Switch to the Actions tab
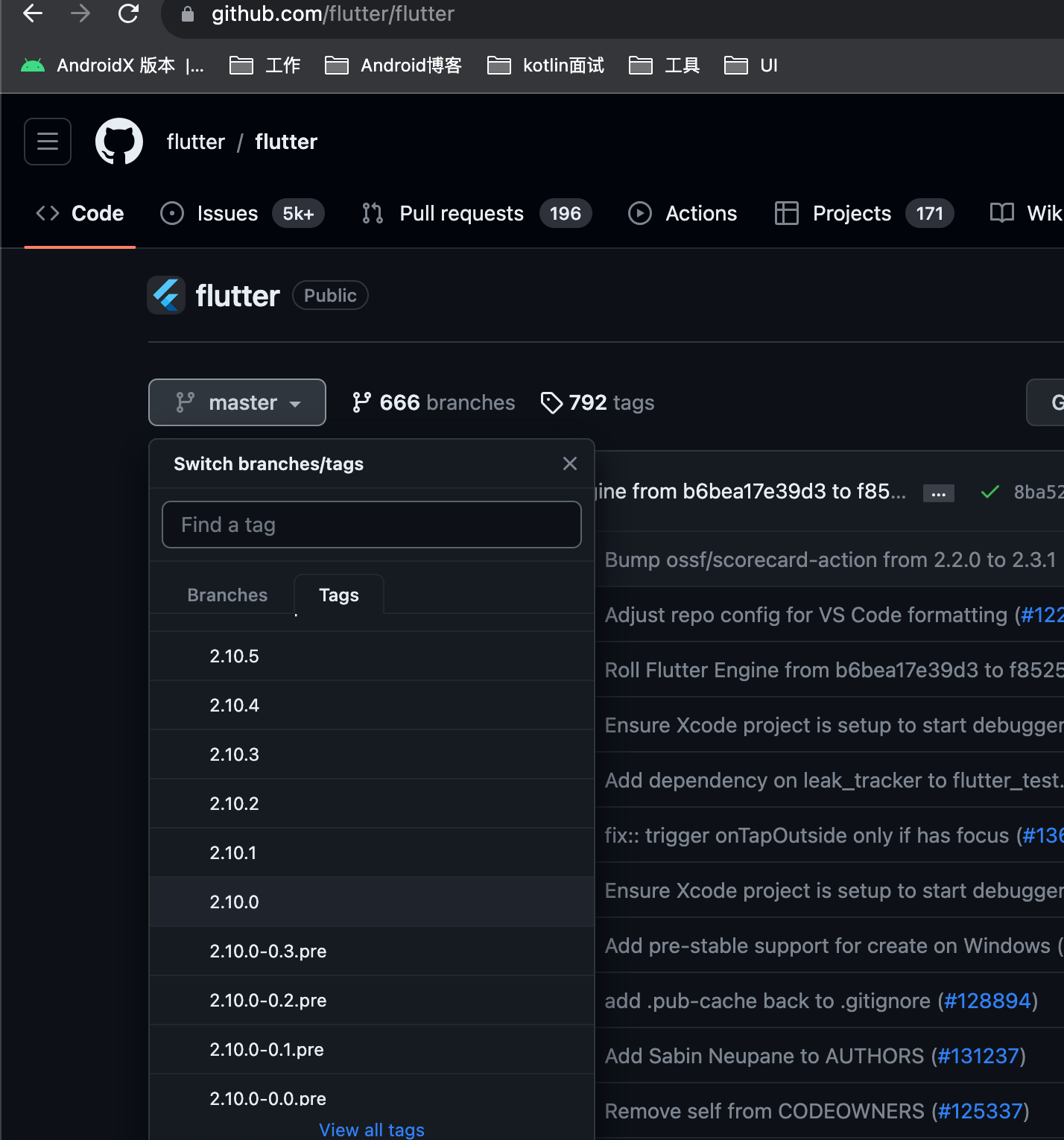 pos(683,214)
